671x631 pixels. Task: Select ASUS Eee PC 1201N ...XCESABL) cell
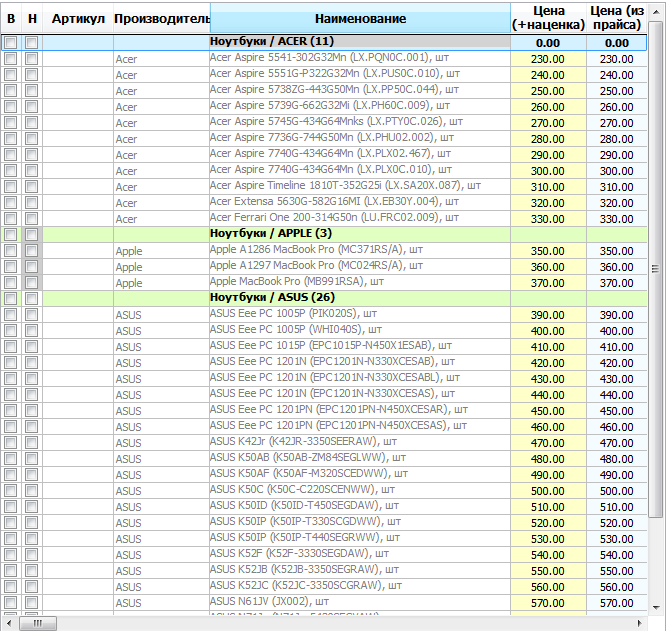[360, 379]
